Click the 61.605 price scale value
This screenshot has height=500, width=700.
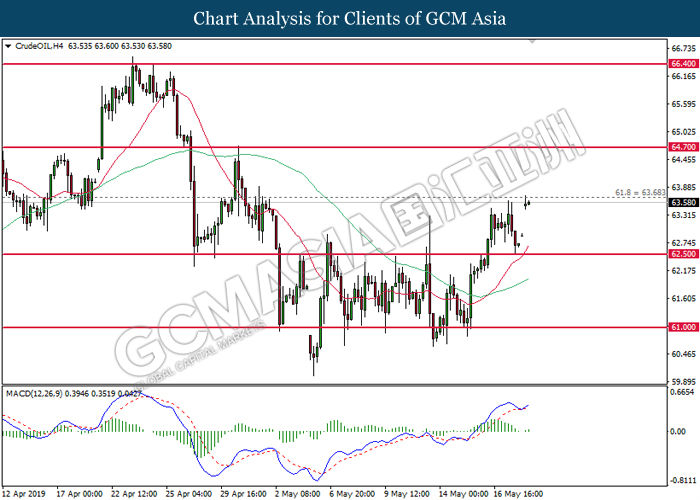point(683,299)
